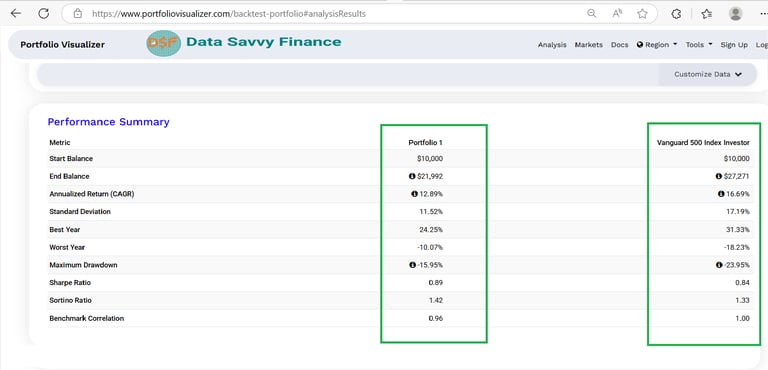Viewport: 768px width, 370px height.
Task: Click info icon beside Vanguard CAGR 16.69%
Action: (720, 194)
